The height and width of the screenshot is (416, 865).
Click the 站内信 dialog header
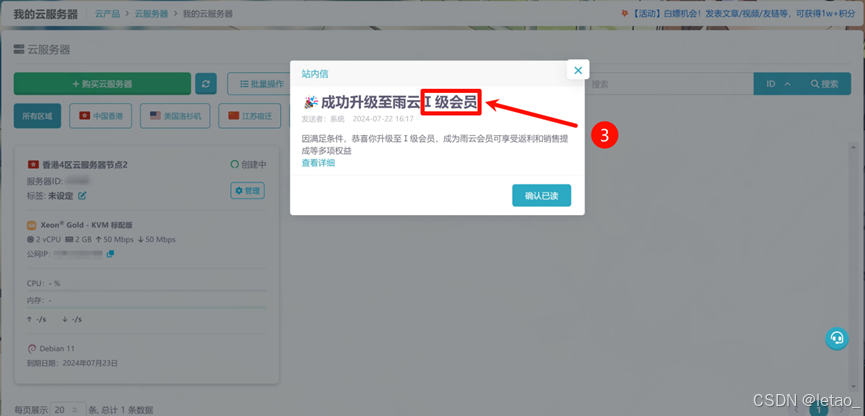pyautogui.click(x=315, y=73)
